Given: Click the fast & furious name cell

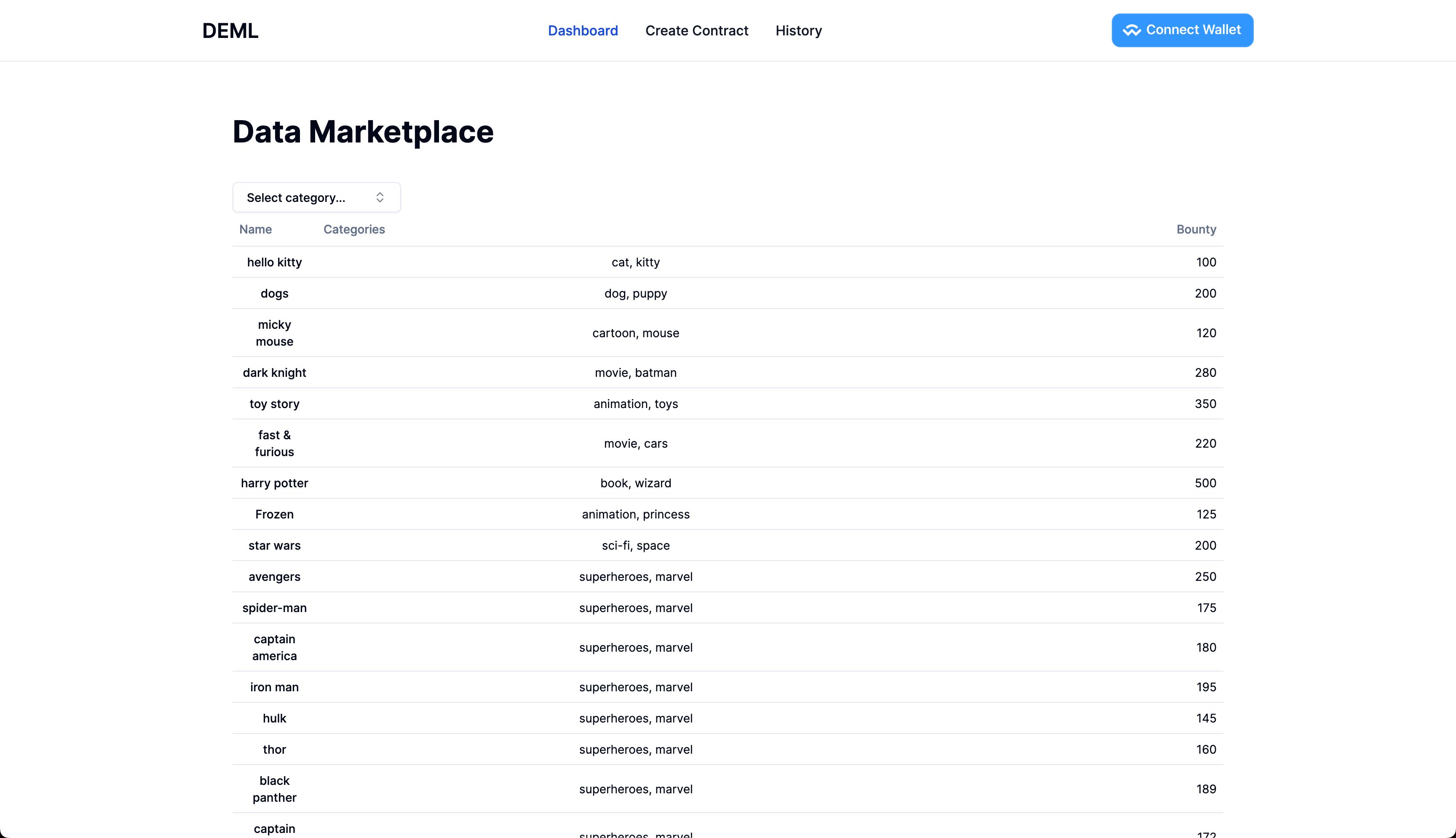Looking at the screenshot, I should (274, 443).
